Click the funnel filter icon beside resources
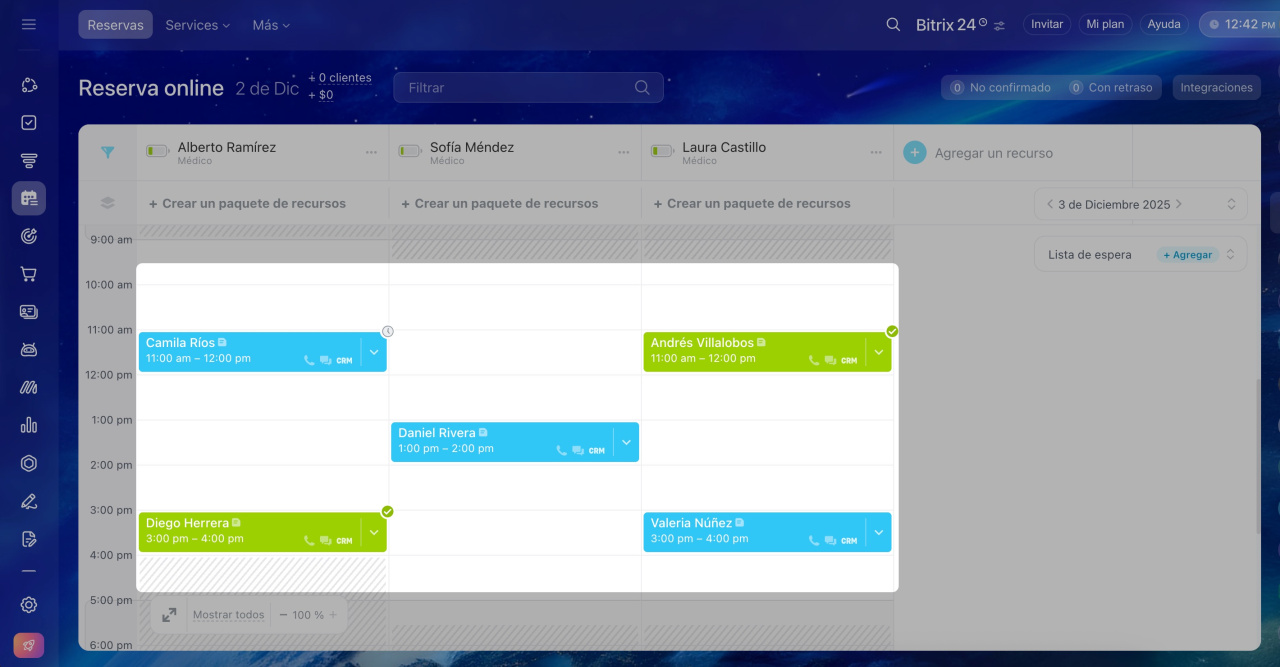Image resolution: width=1280 pixels, height=667 pixels. (107, 153)
